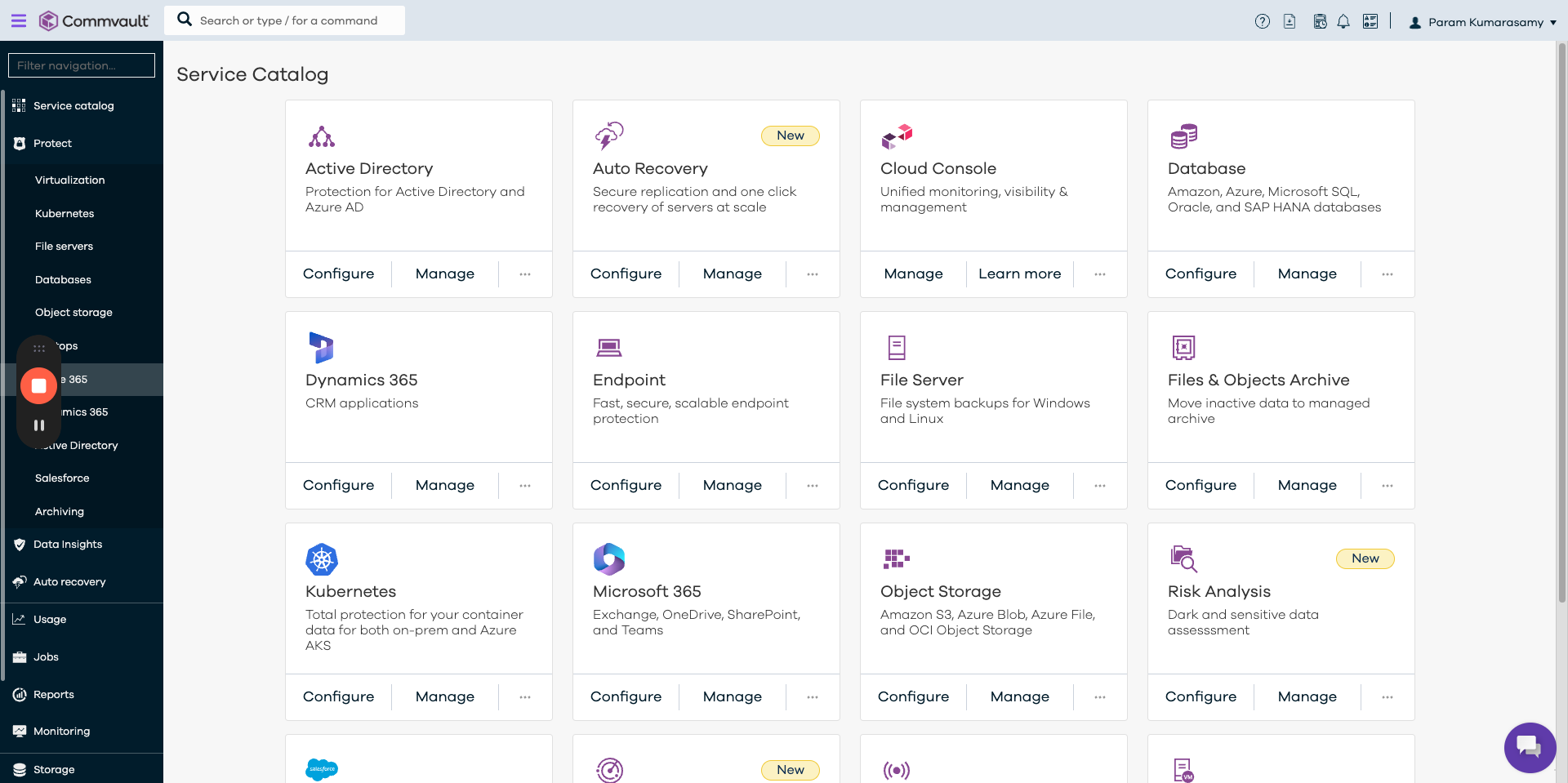Open more options for Active Directory card
This screenshot has width=1568, height=783.
pyautogui.click(x=525, y=274)
